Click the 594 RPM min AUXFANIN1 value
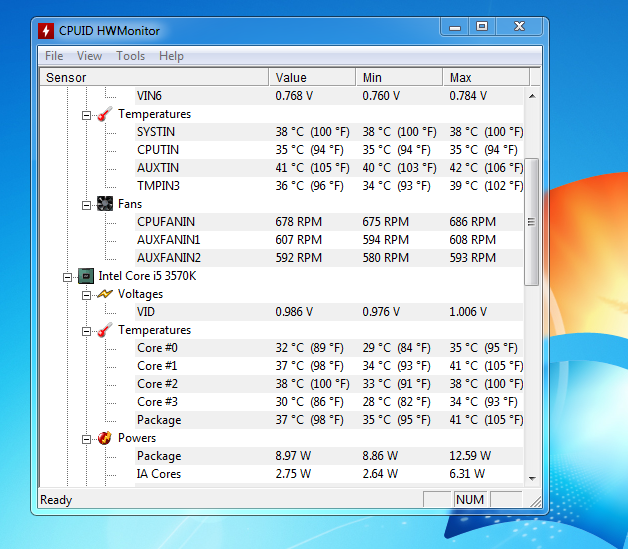This screenshot has height=549, width=628. 386,240
